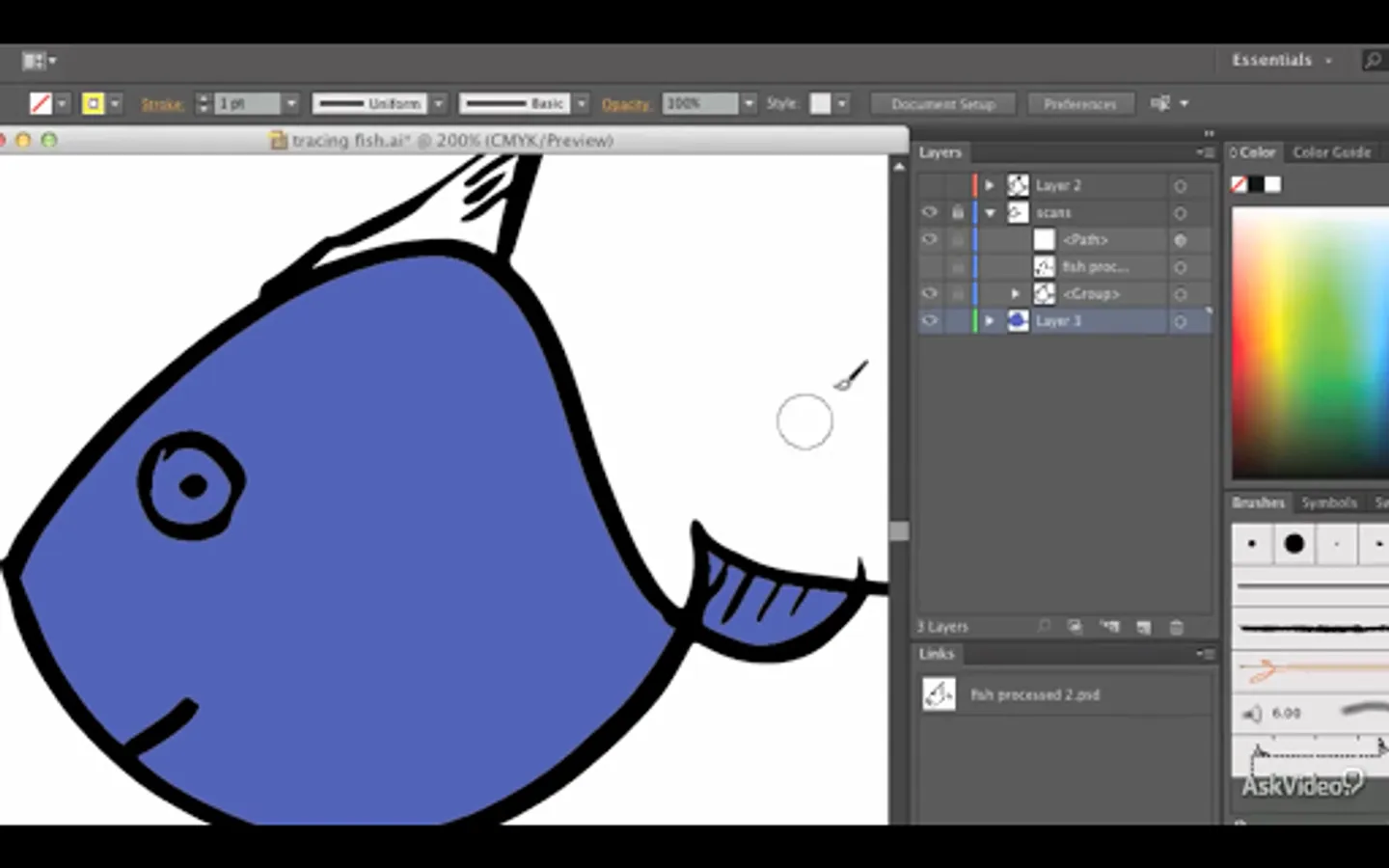Expand Layer 2 with disclosure triangle
The image size is (1389, 868).
pyautogui.click(x=990, y=185)
